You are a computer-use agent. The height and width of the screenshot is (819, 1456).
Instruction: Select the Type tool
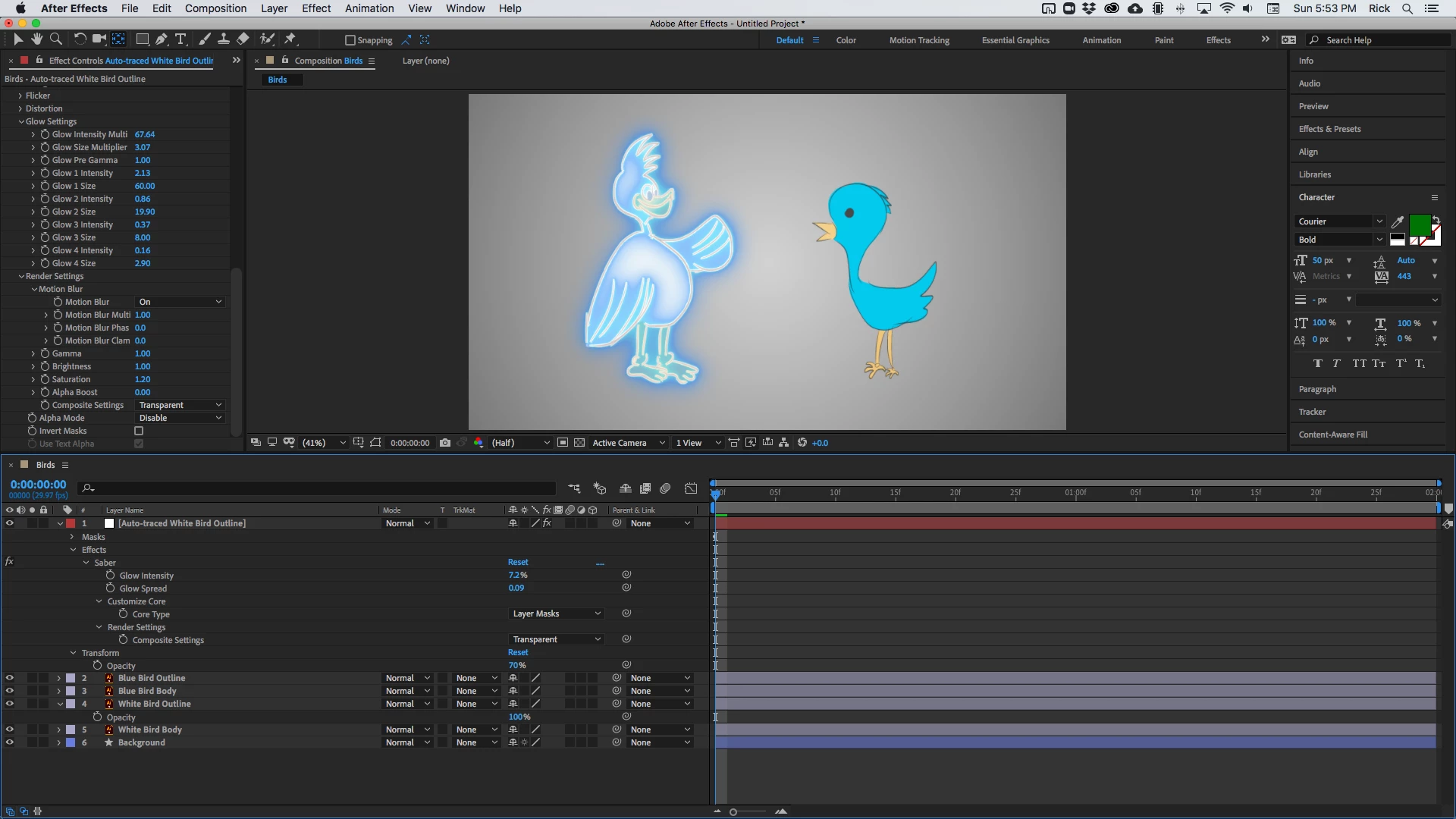(x=180, y=39)
